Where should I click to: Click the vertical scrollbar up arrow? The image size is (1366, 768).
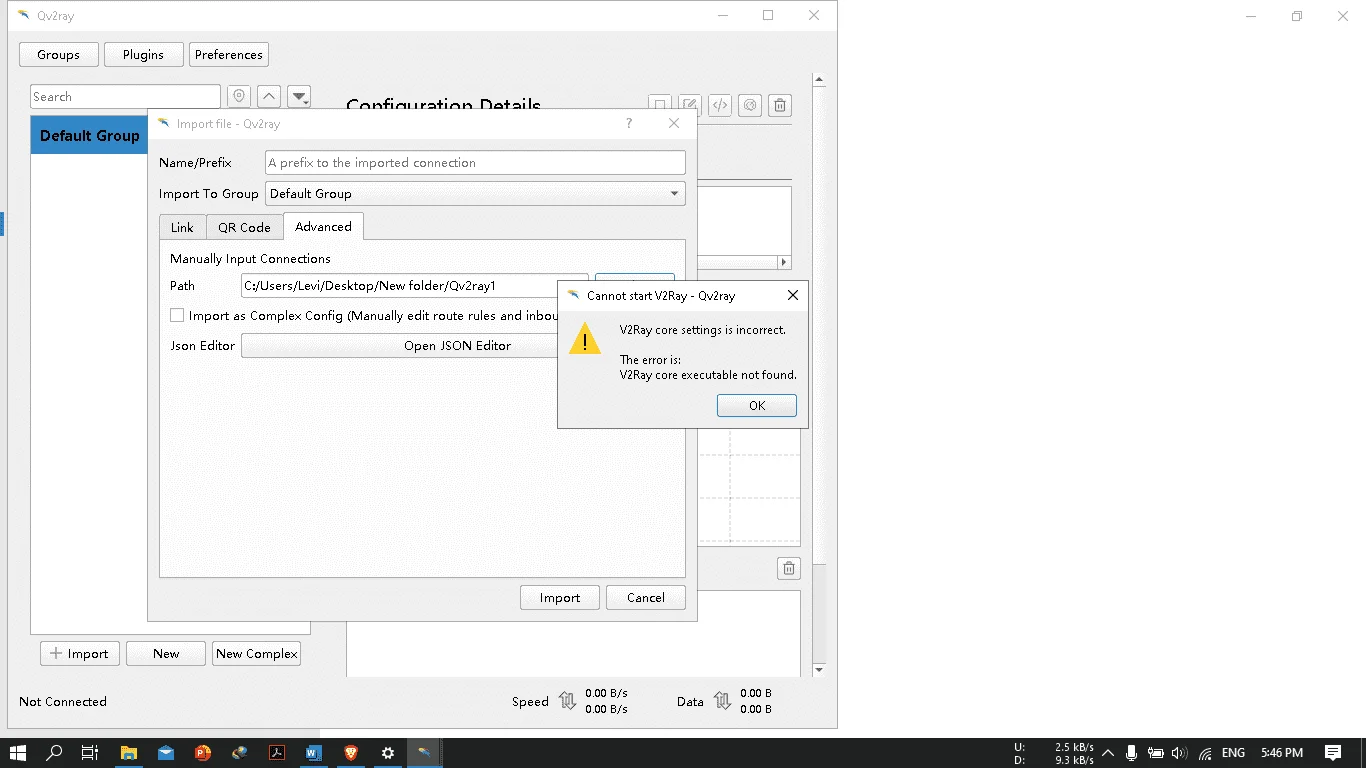[x=819, y=80]
